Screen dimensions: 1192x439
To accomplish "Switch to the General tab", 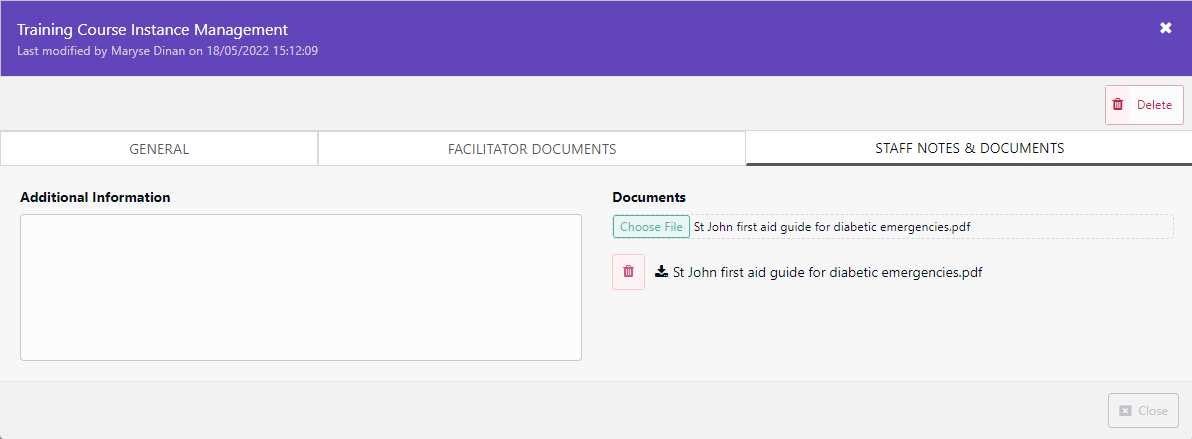I will (x=159, y=149).
